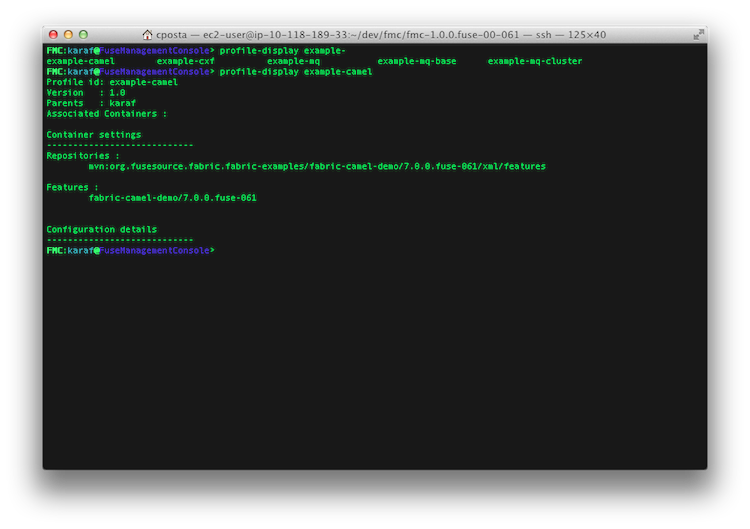Click the red close window button
The height and width of the screenshot is (529, 750).
[x=53, y=34]
